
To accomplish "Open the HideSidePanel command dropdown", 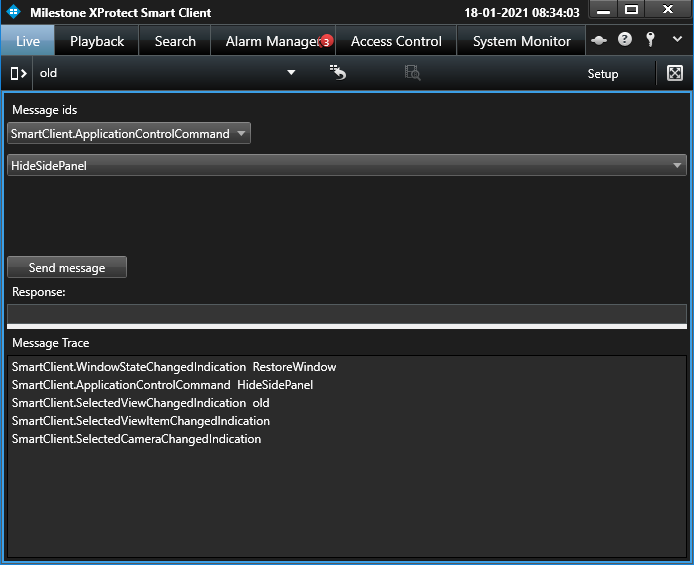I will coord(347,165).
